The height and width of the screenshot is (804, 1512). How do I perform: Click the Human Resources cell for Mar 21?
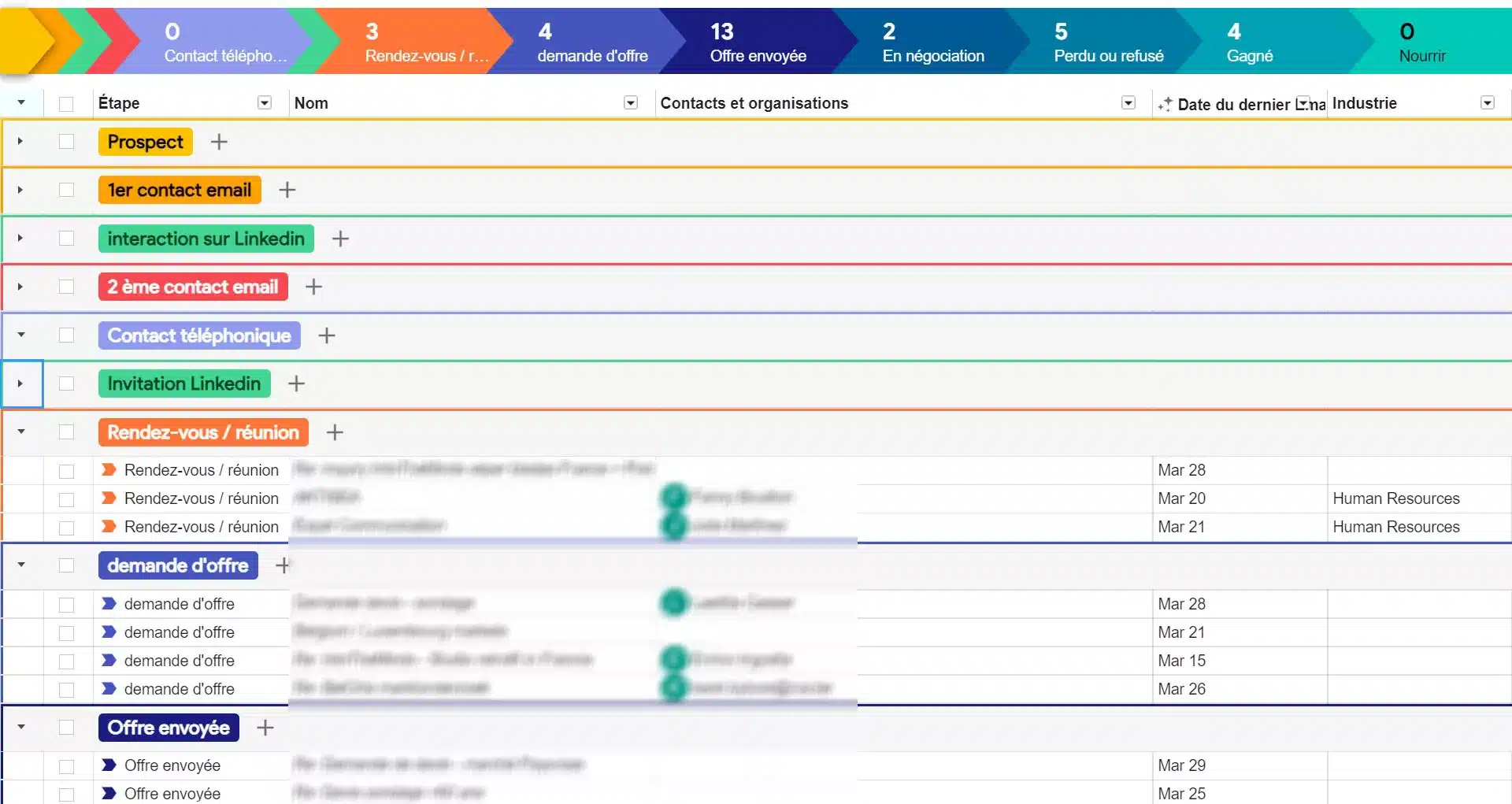click(1395, 527)
